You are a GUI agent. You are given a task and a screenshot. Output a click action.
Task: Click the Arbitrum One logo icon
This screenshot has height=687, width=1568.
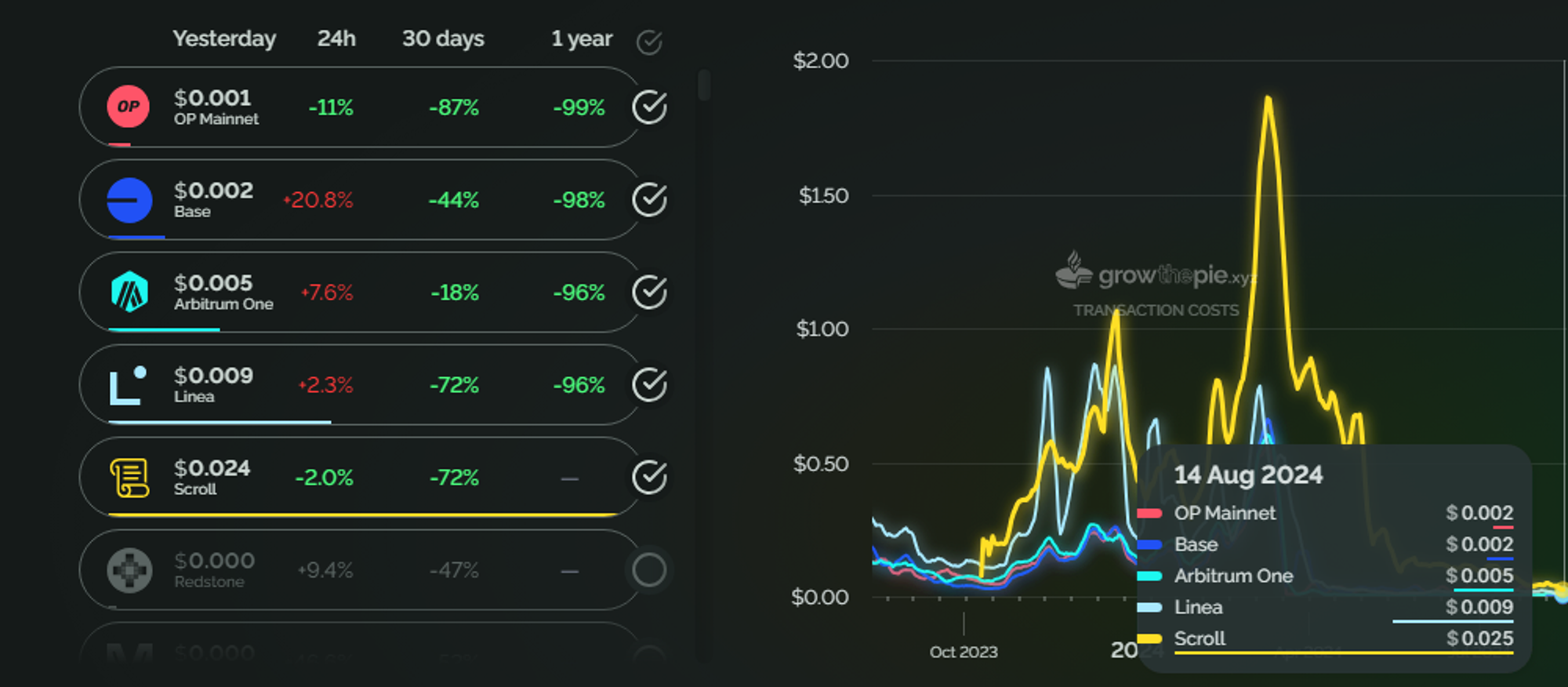(x=129, y=292)
